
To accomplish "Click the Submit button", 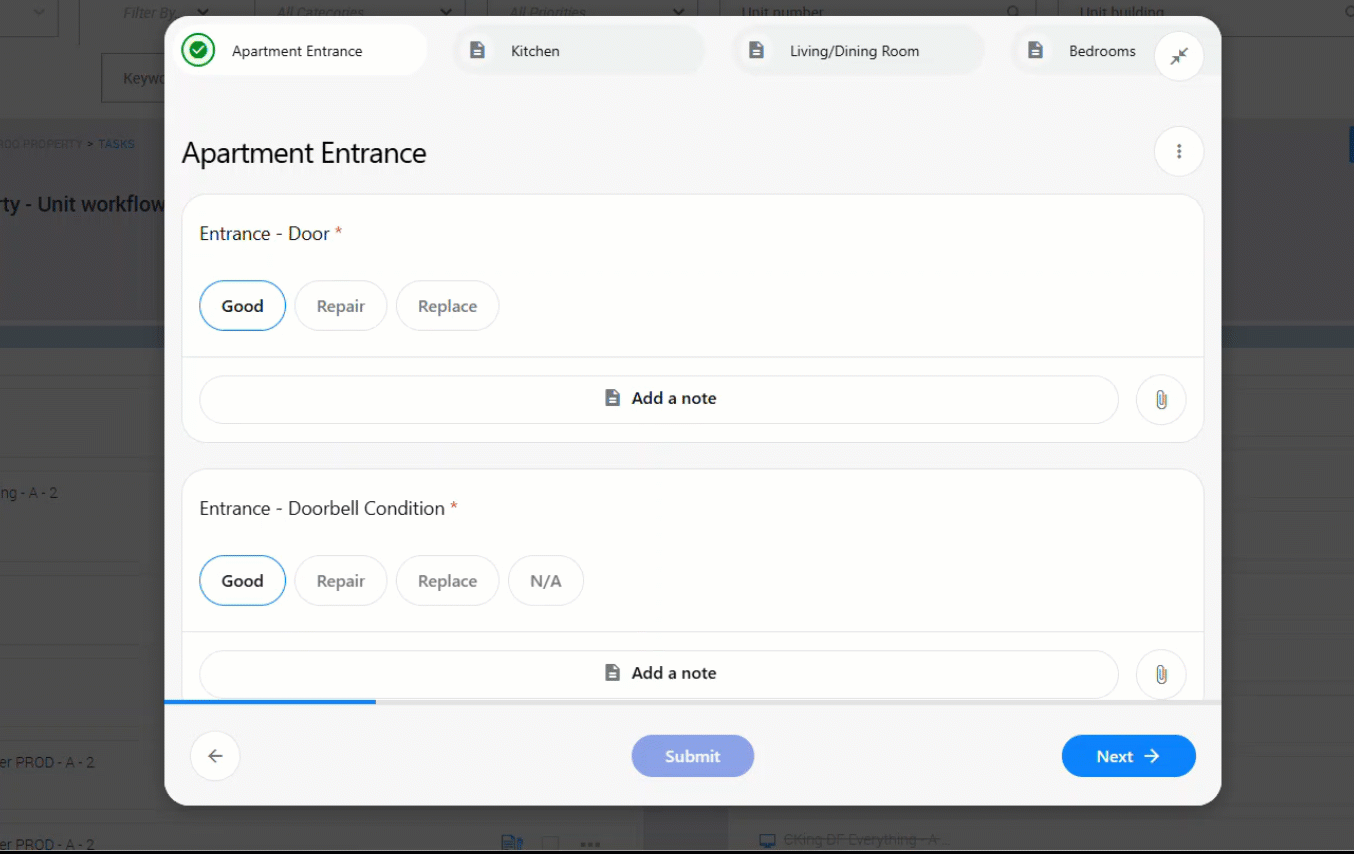I will pos(692,756).
